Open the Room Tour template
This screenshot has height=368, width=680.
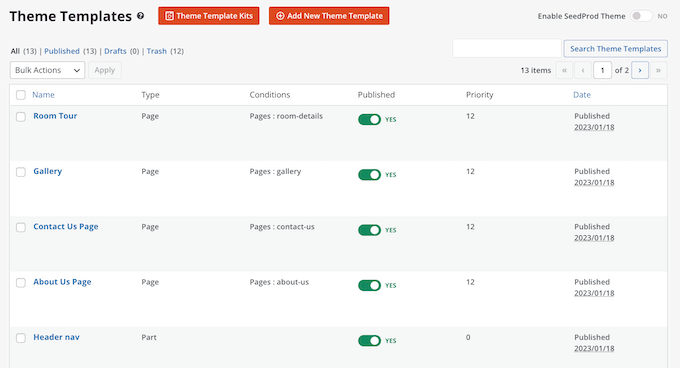(55, 116)
